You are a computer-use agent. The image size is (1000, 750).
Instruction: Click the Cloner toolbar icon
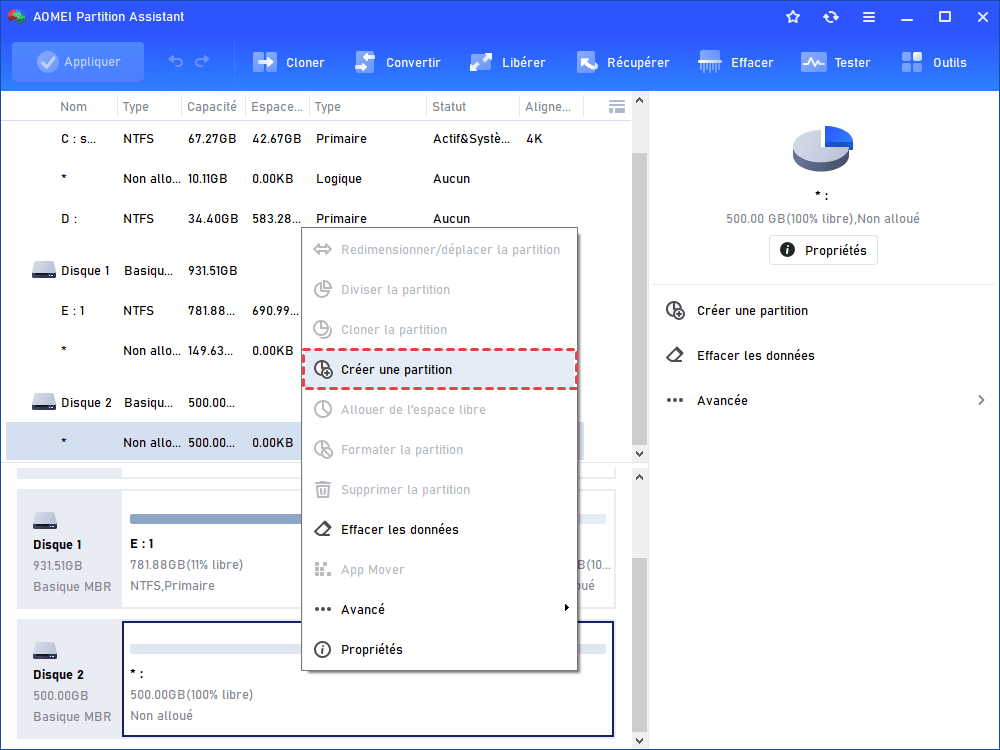pos(265,62)
